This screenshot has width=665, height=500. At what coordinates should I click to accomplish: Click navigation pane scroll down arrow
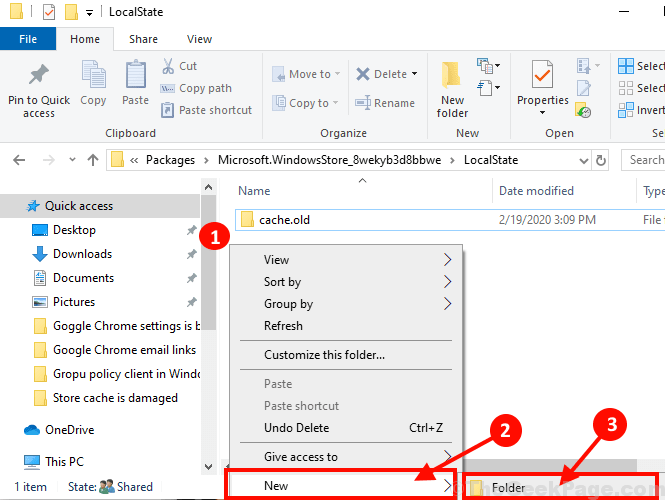208,466
